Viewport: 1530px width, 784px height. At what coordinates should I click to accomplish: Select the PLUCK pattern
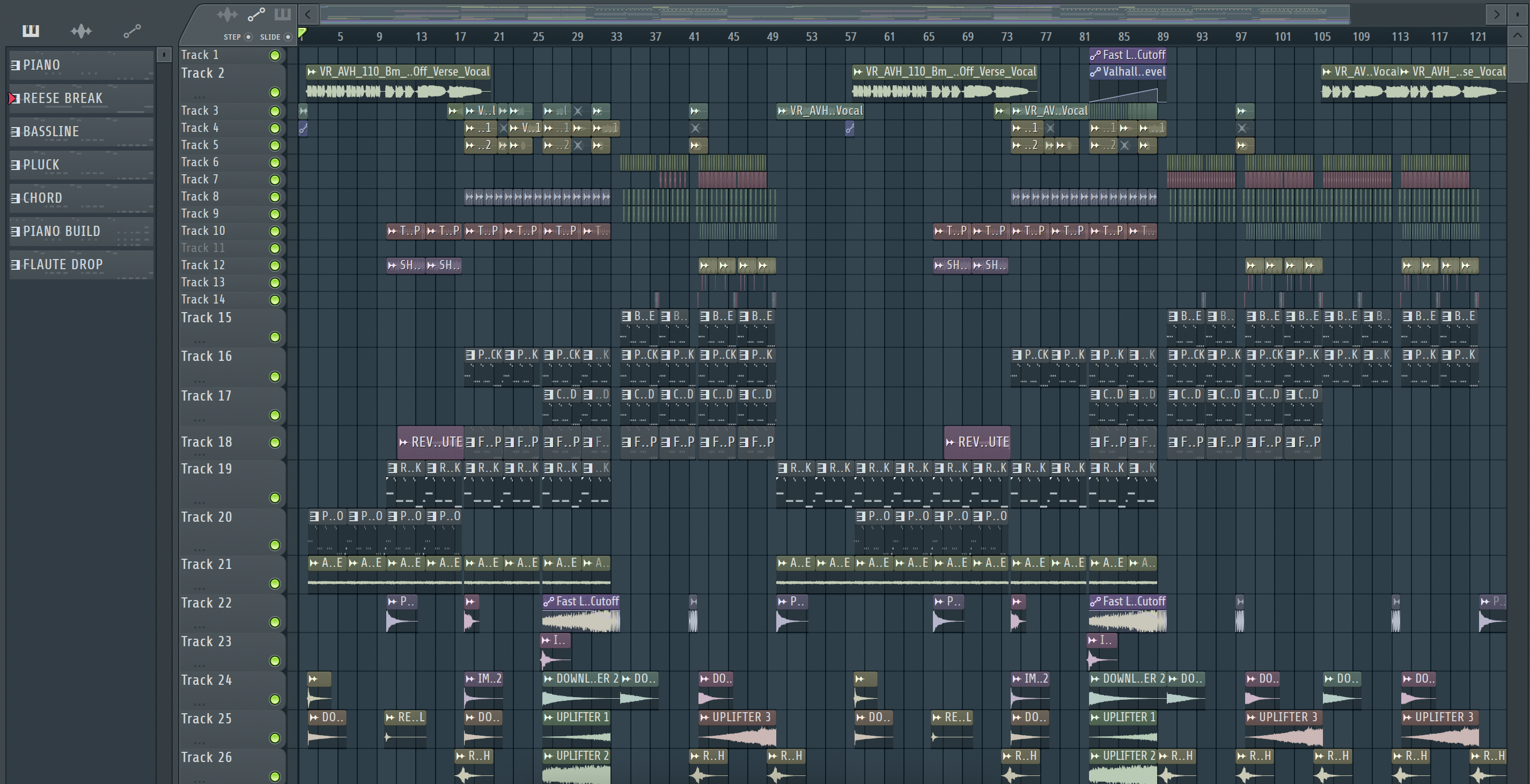click(x=82, y=165)
